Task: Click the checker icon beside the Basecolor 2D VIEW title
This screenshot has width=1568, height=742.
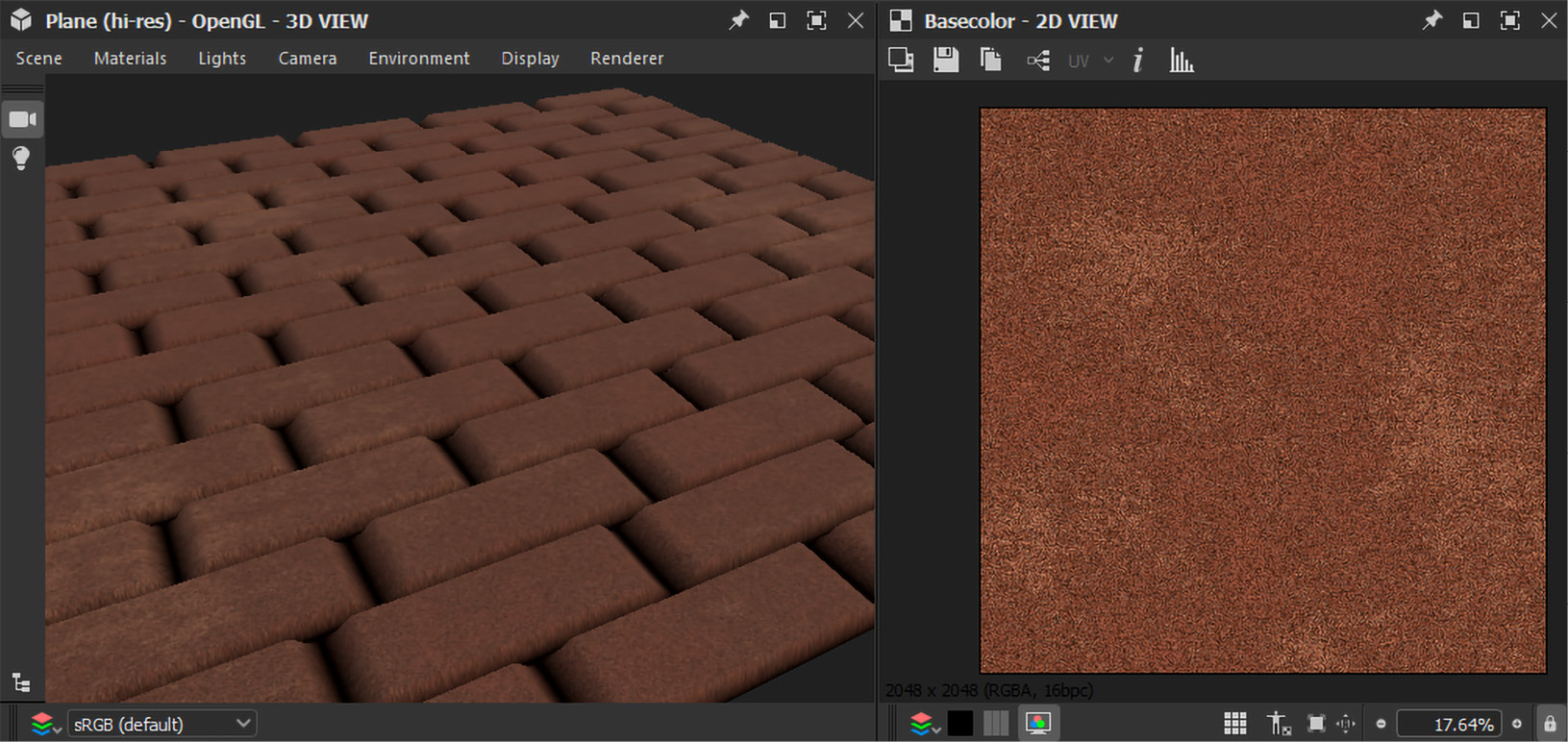Action: pyautogui.click(x=901, y=20)
